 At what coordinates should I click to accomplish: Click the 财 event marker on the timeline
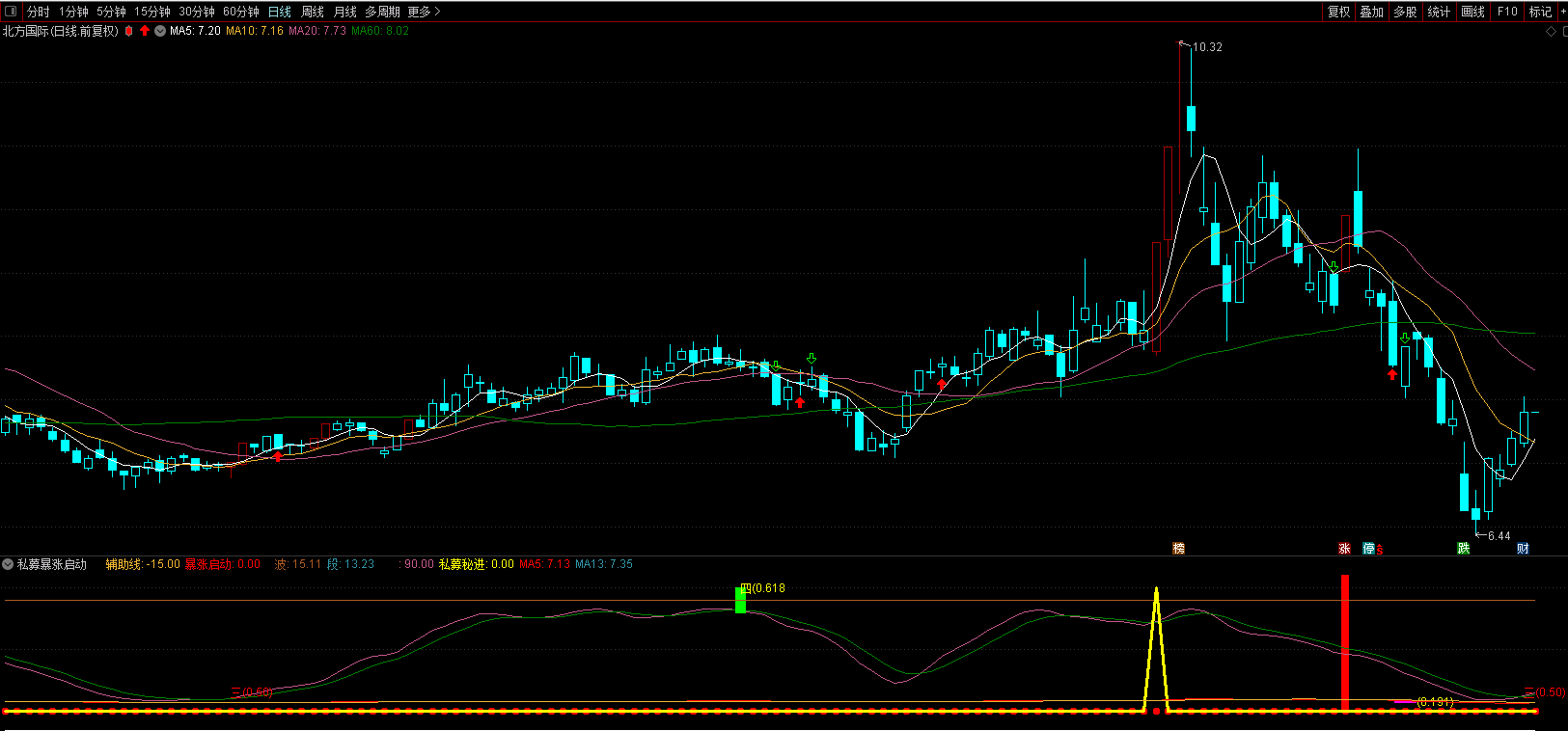coord(1523,549)
